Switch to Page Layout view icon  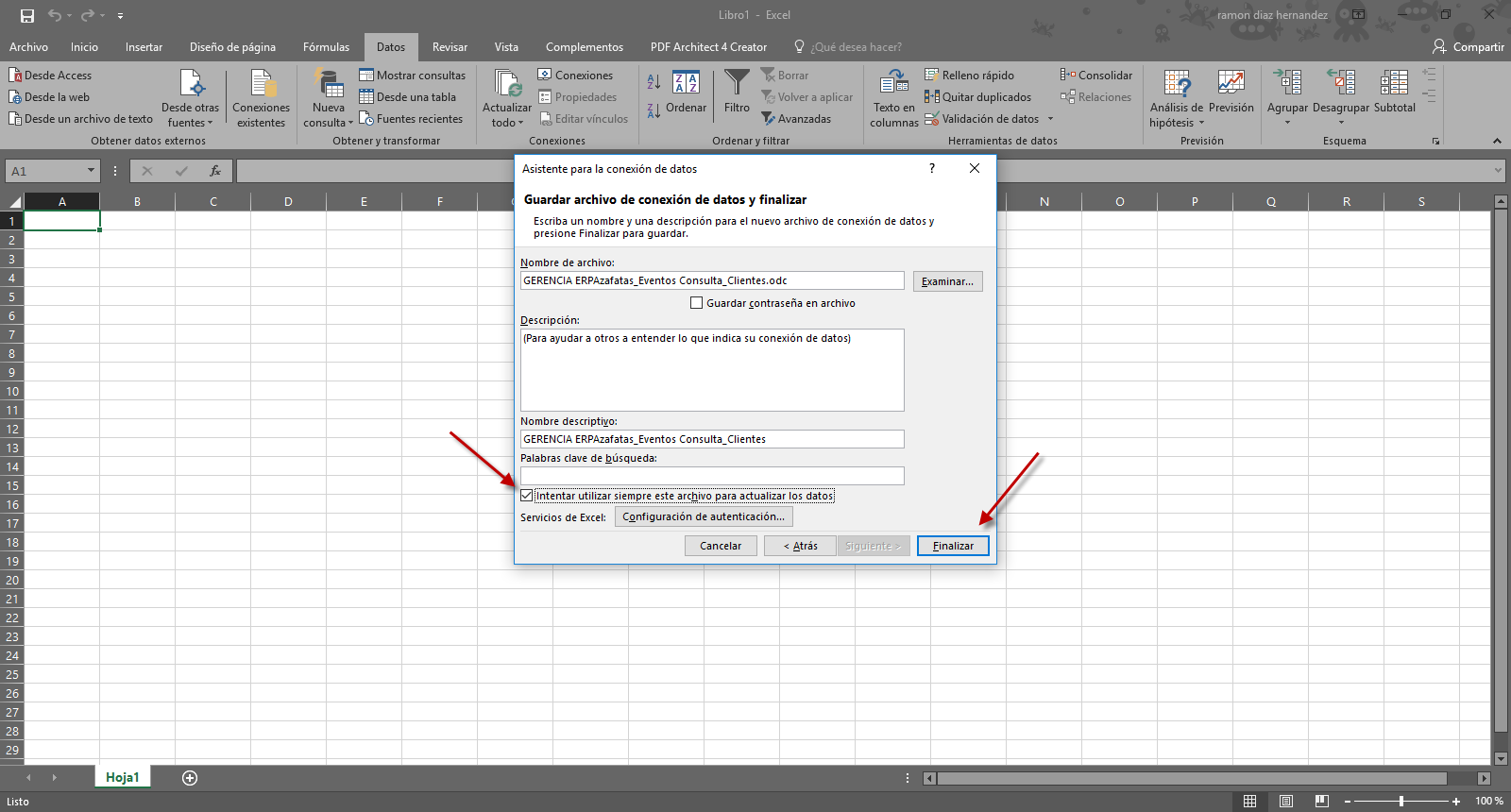tap(1285, 801)
